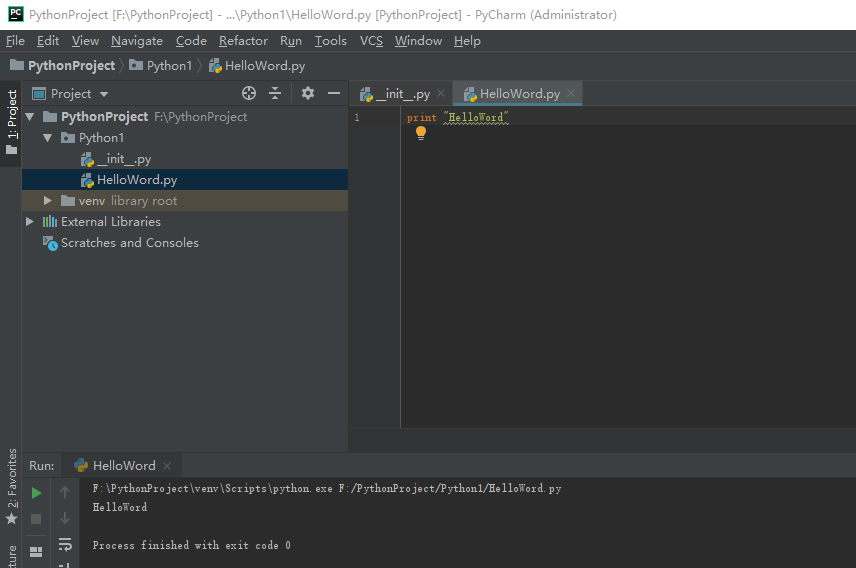
Task: Click the "HelloWord" string in the editor
Action: pos(476,117)
